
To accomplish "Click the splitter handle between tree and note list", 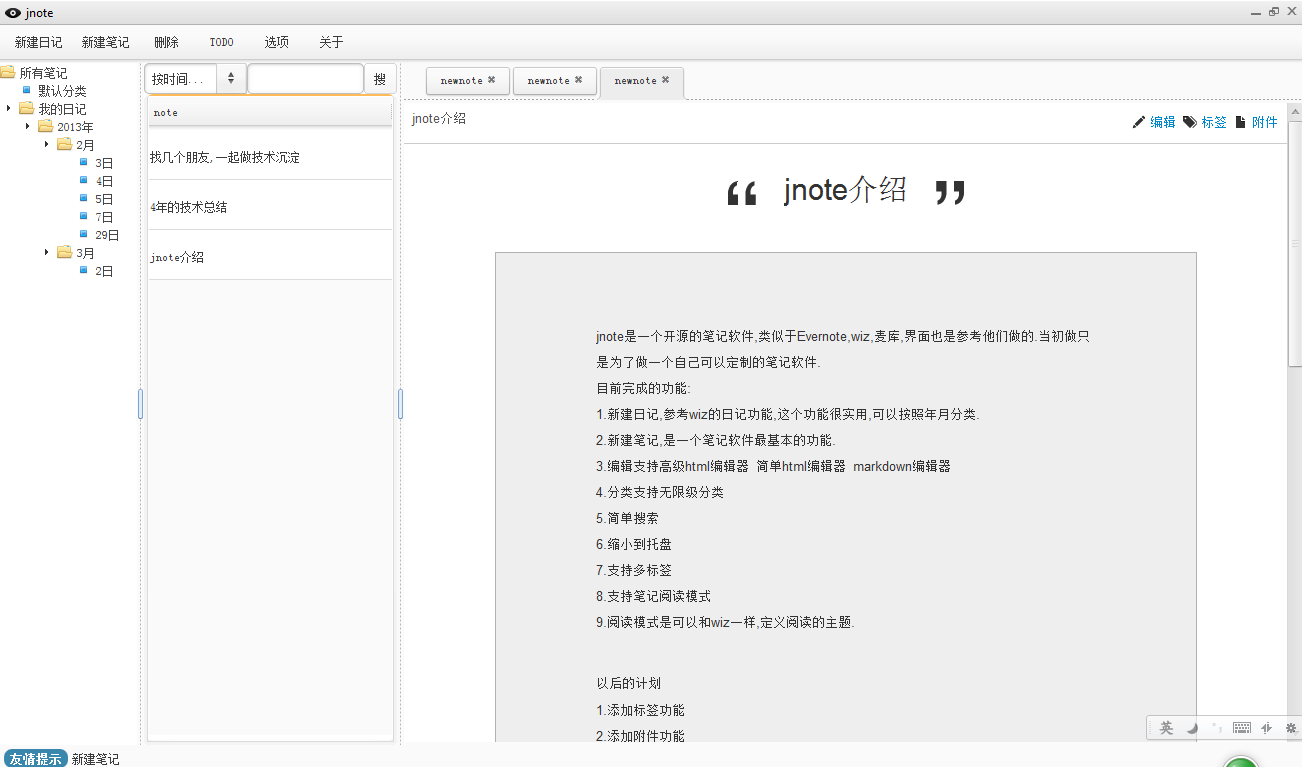I will 140,404.
